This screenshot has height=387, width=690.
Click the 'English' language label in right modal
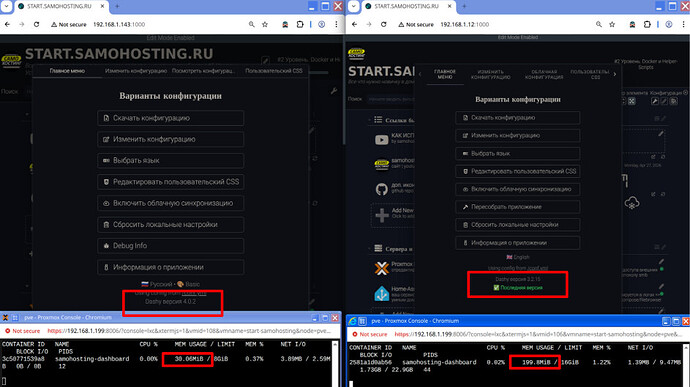518,257
